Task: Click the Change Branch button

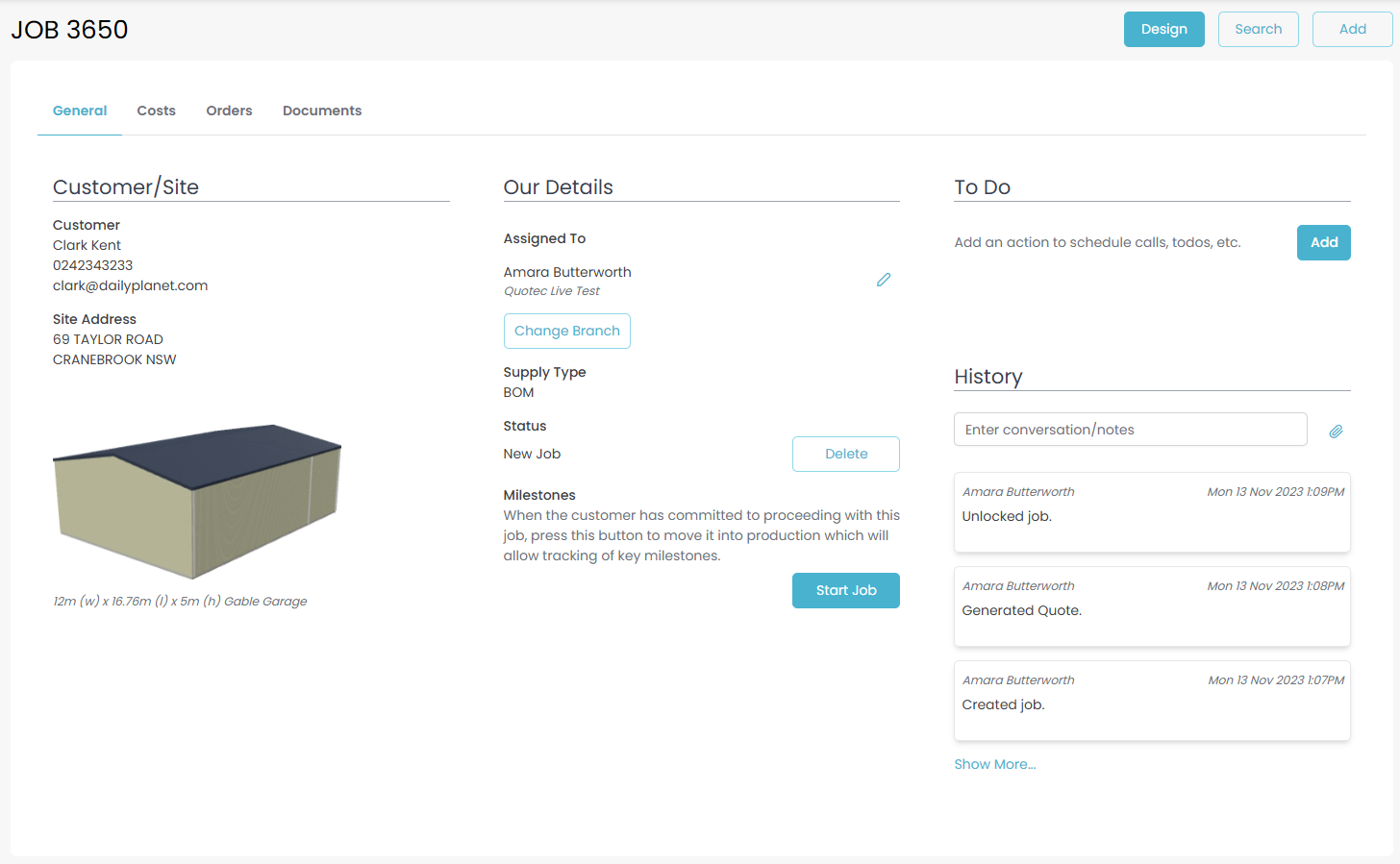Action: (566, 331)
